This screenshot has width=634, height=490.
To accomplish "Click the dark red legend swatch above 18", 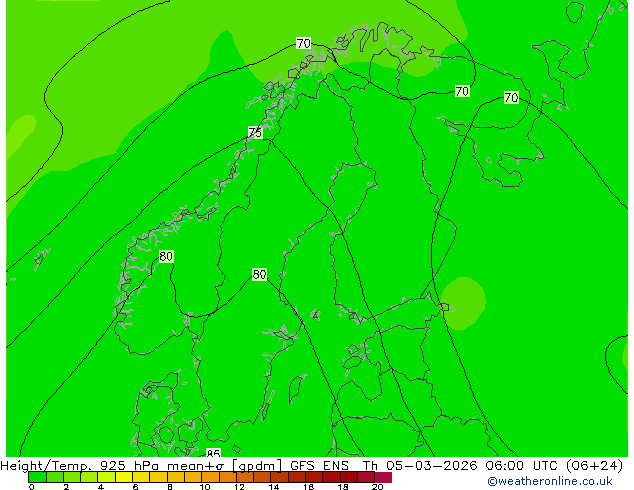I will pyautogui.click(x=349, y=477).
